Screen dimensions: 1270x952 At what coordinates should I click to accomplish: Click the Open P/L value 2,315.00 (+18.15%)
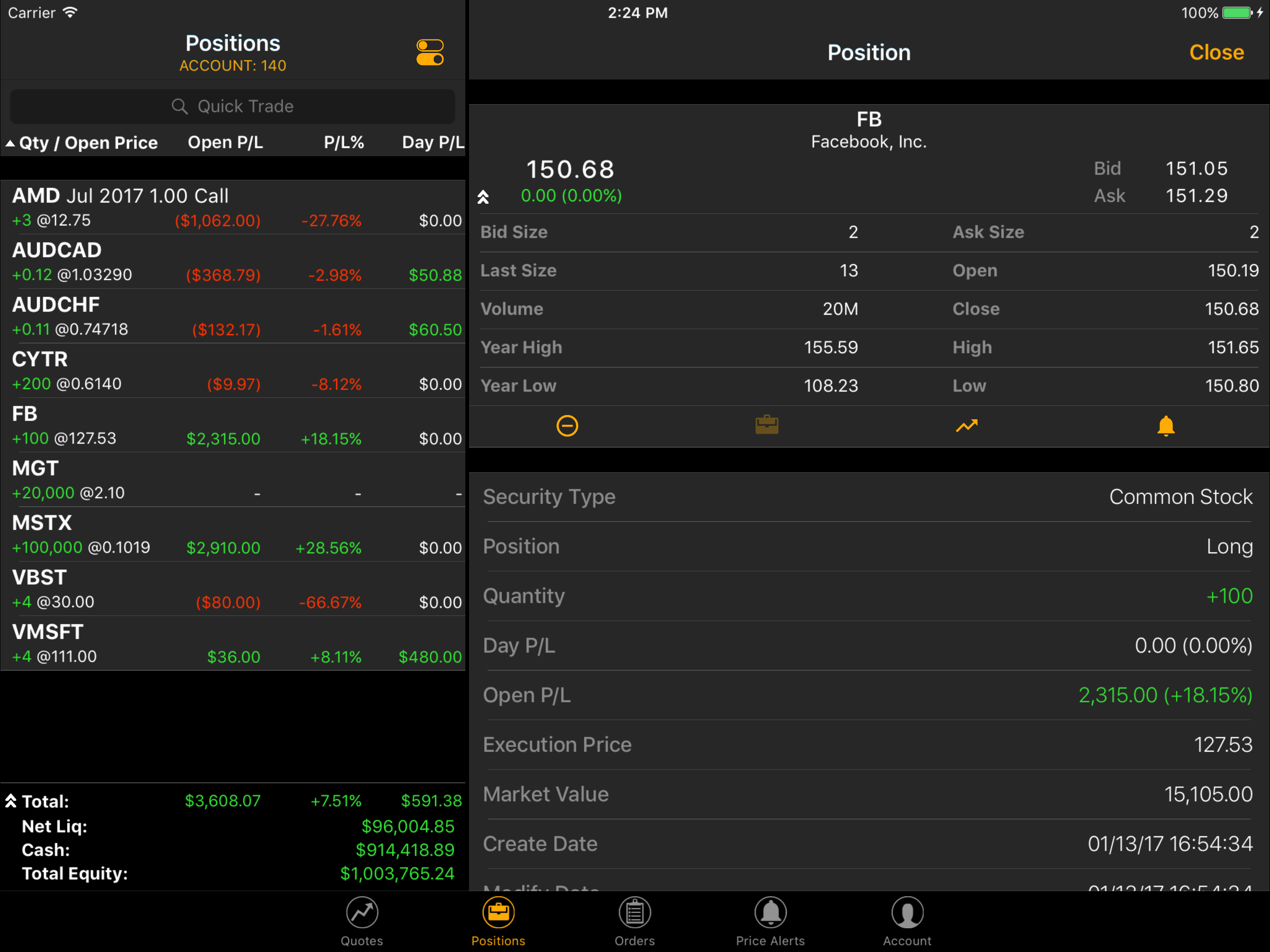click(1165, 695)
